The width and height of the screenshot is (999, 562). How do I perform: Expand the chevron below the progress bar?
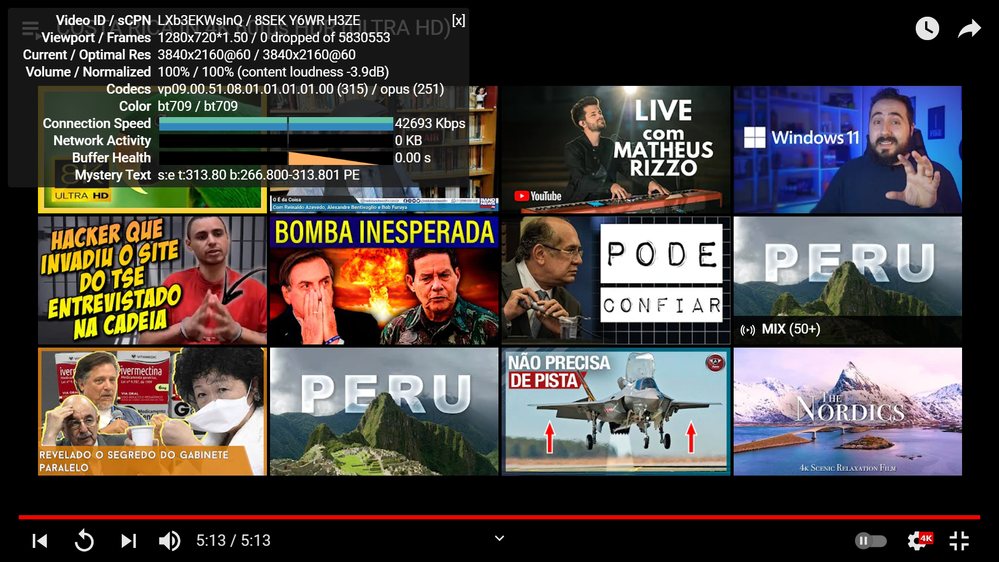click(x=500, y=538)
